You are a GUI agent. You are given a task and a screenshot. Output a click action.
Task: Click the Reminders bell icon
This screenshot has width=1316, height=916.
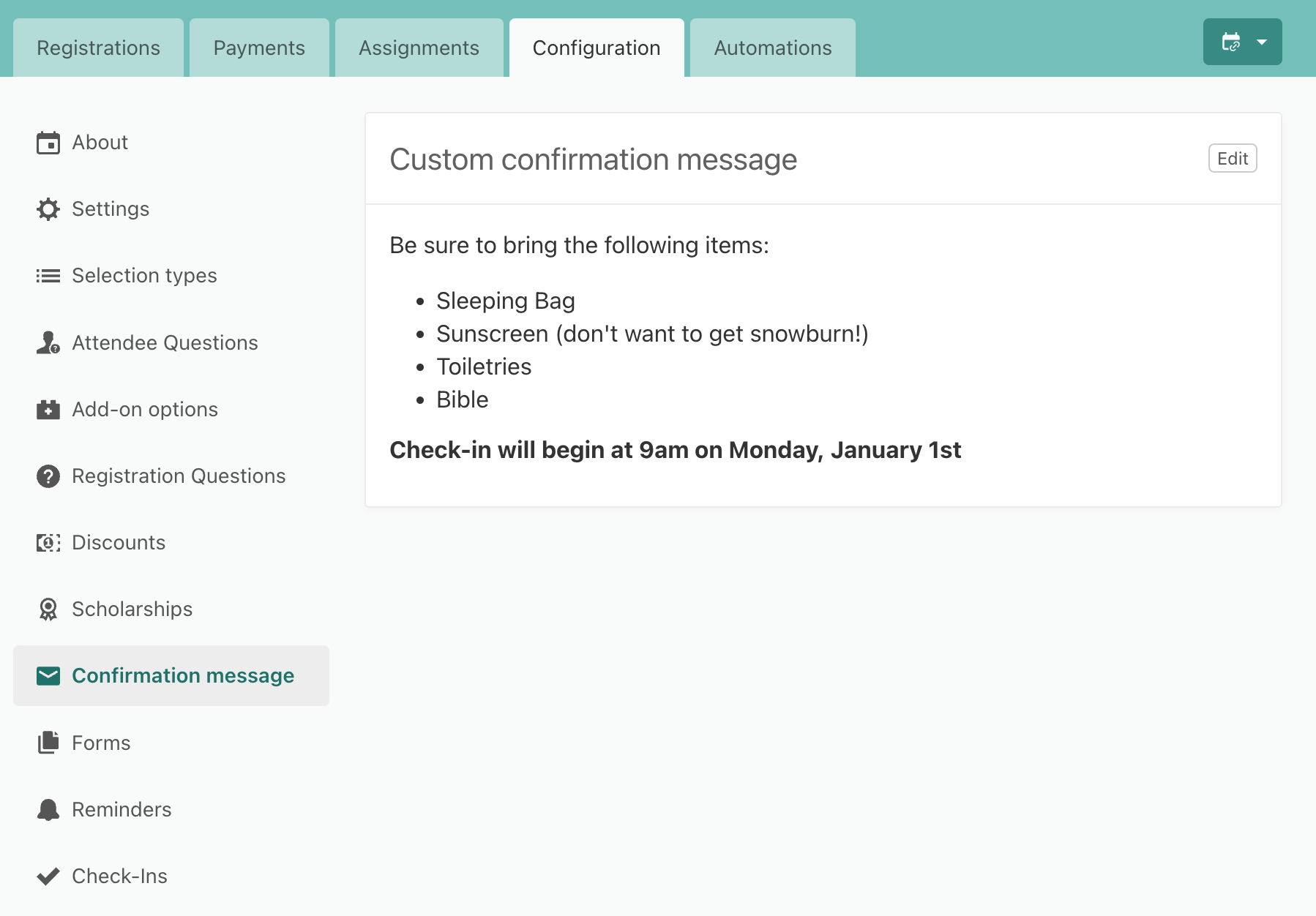click(48, 810)
